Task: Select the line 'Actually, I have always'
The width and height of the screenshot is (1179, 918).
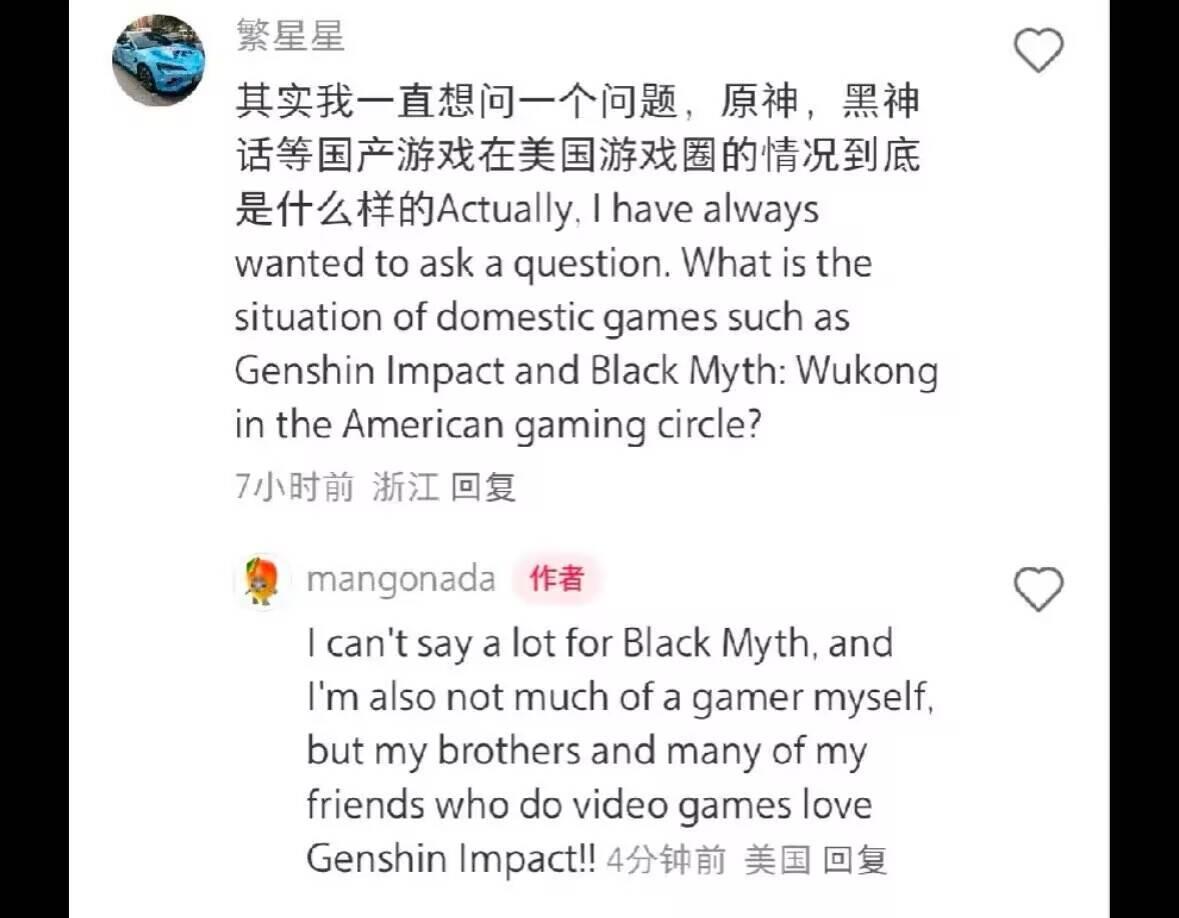Action: point(628,210)
